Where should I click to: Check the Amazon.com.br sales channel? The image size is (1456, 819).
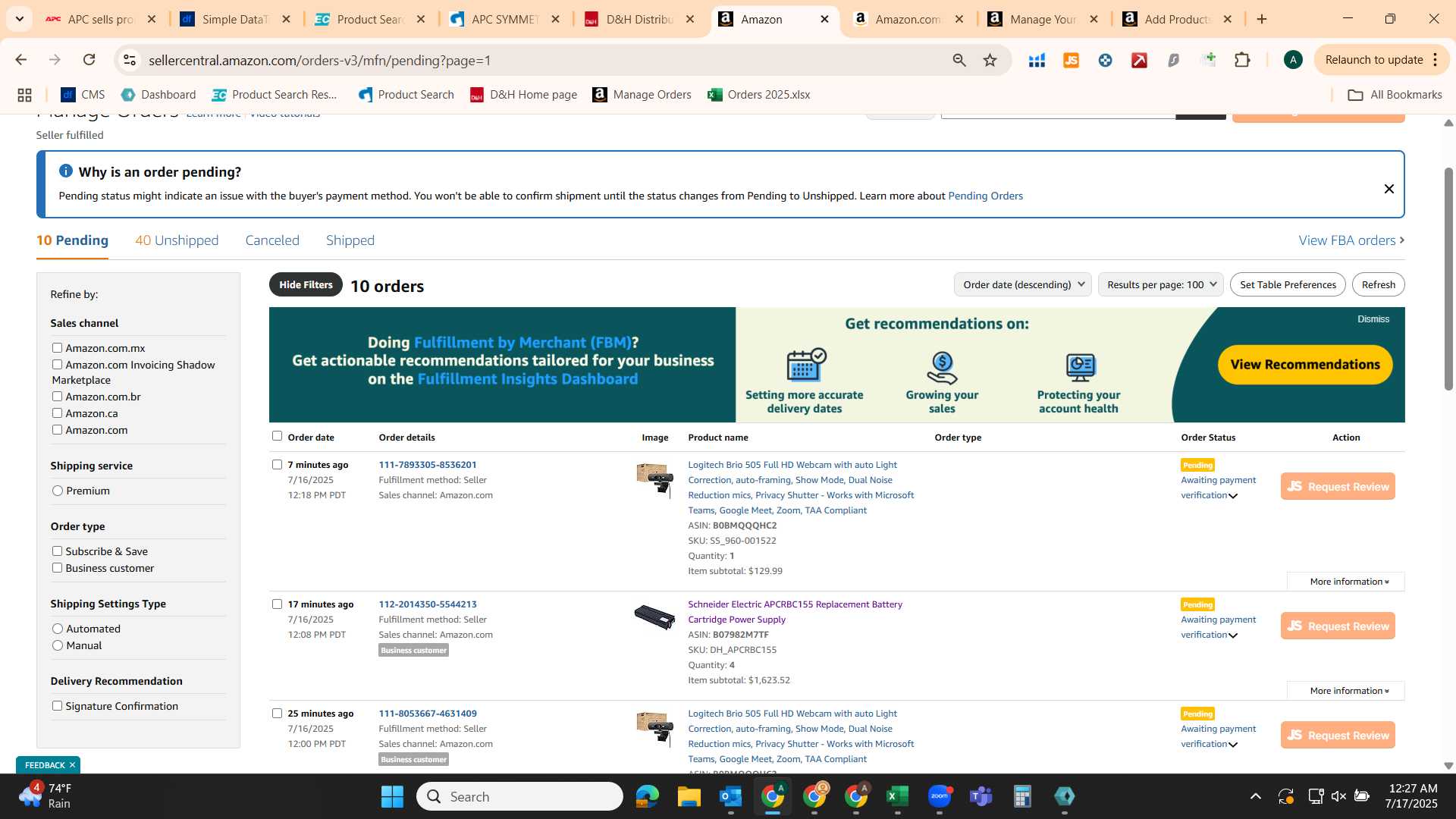point(57,396)
